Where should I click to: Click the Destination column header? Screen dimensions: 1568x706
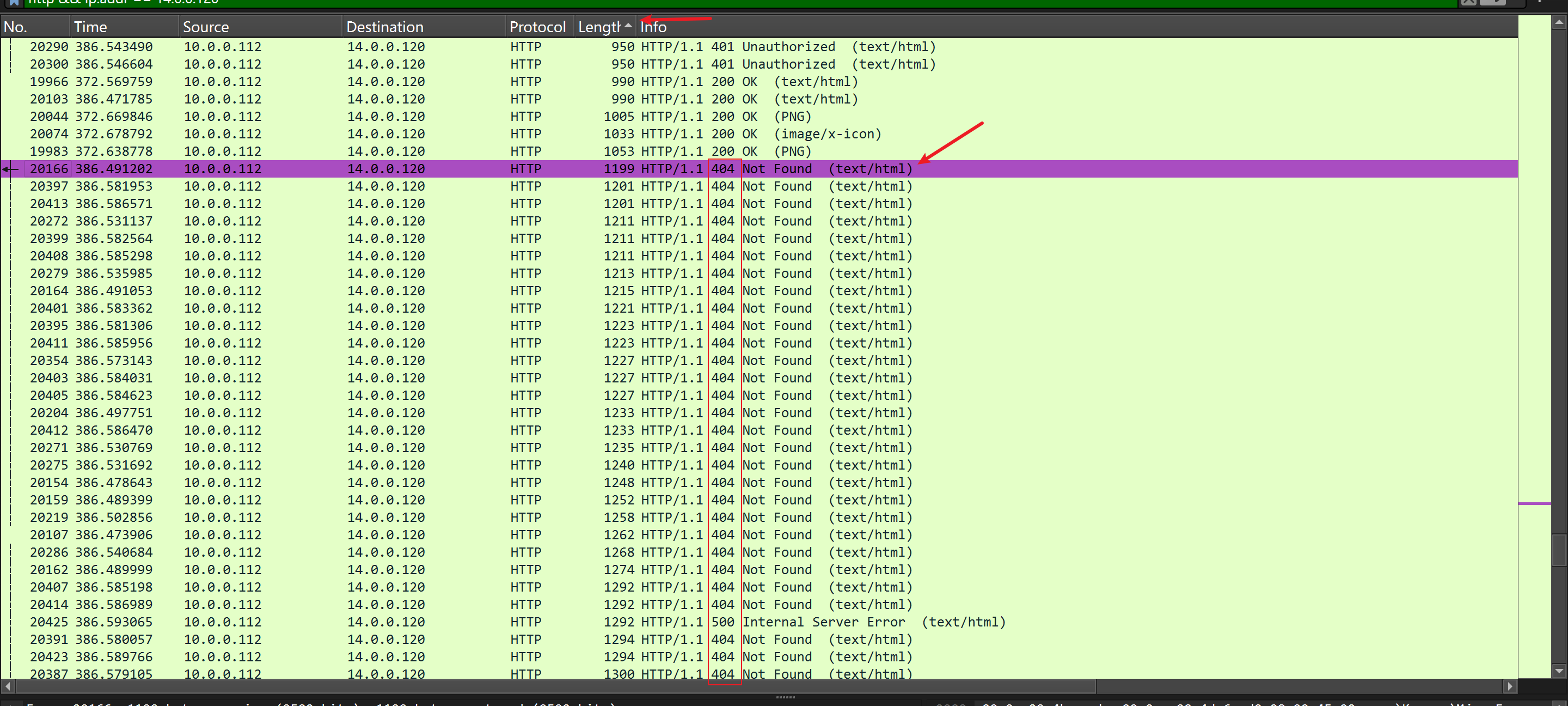click(x=384, y=27)
